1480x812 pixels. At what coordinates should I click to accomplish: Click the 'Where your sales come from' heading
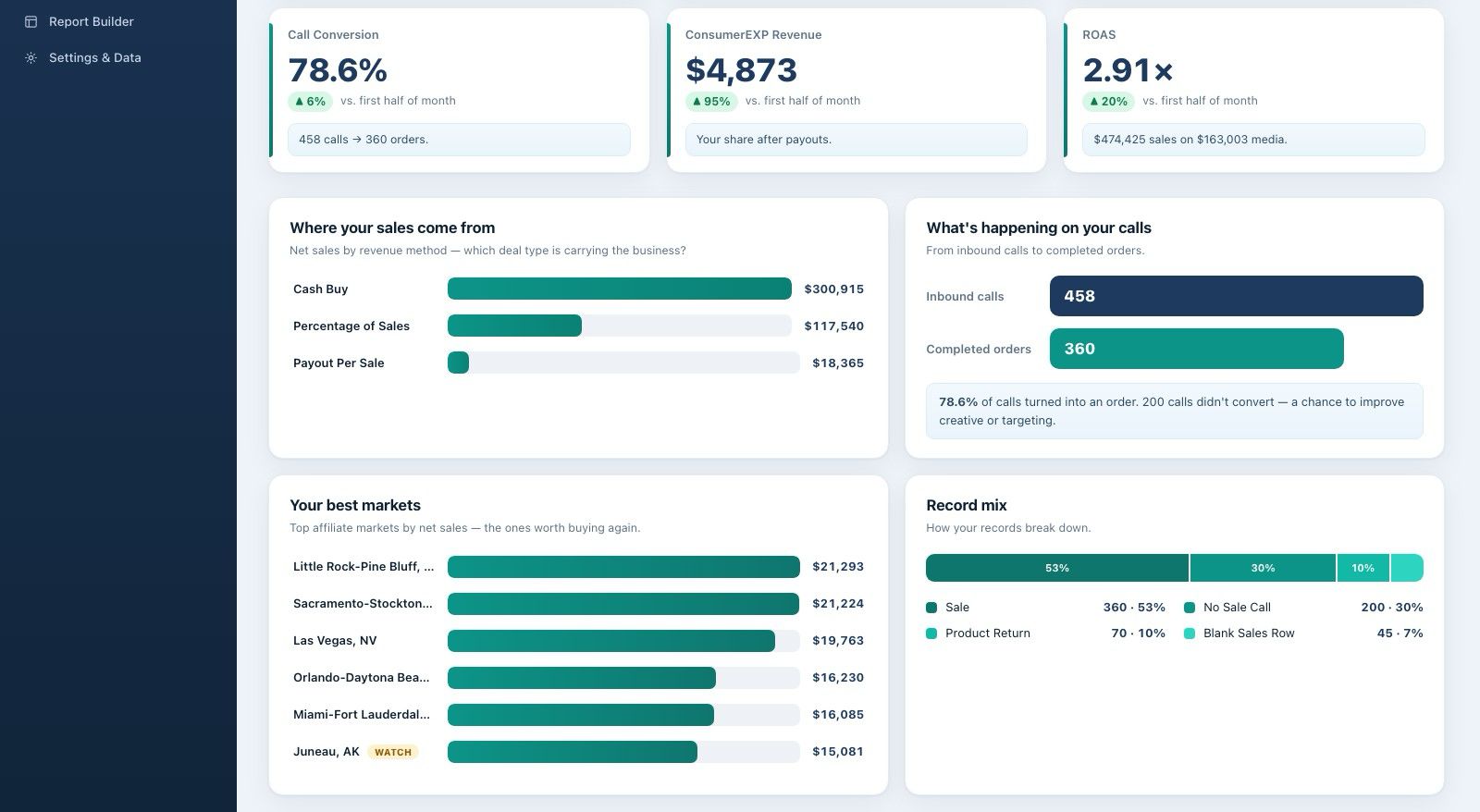click(392, 228)
